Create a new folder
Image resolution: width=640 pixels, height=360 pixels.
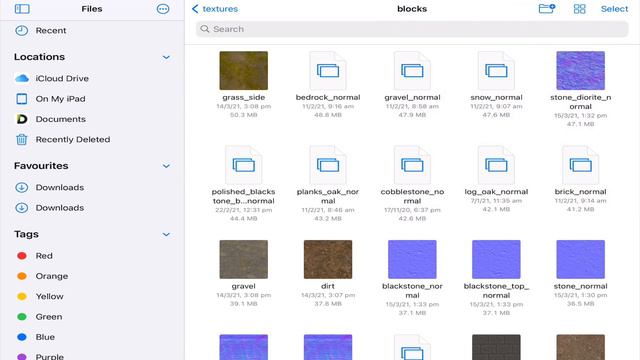click(x=547, y=9)
